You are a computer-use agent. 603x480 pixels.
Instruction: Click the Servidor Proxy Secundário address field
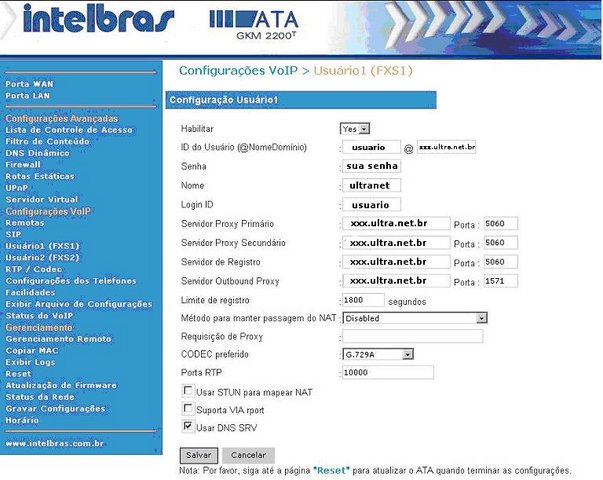tap(396, 243)
